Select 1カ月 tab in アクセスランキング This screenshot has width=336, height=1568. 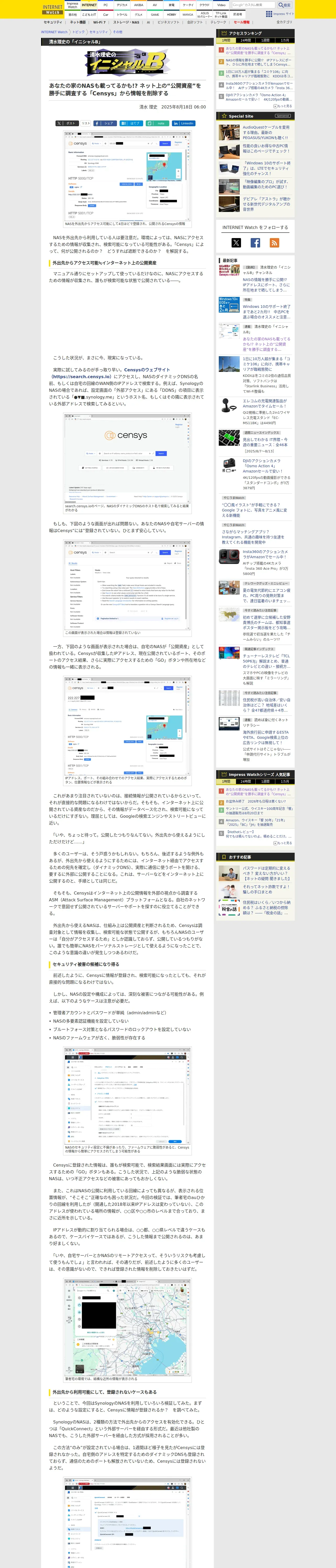tap(285, 40)
